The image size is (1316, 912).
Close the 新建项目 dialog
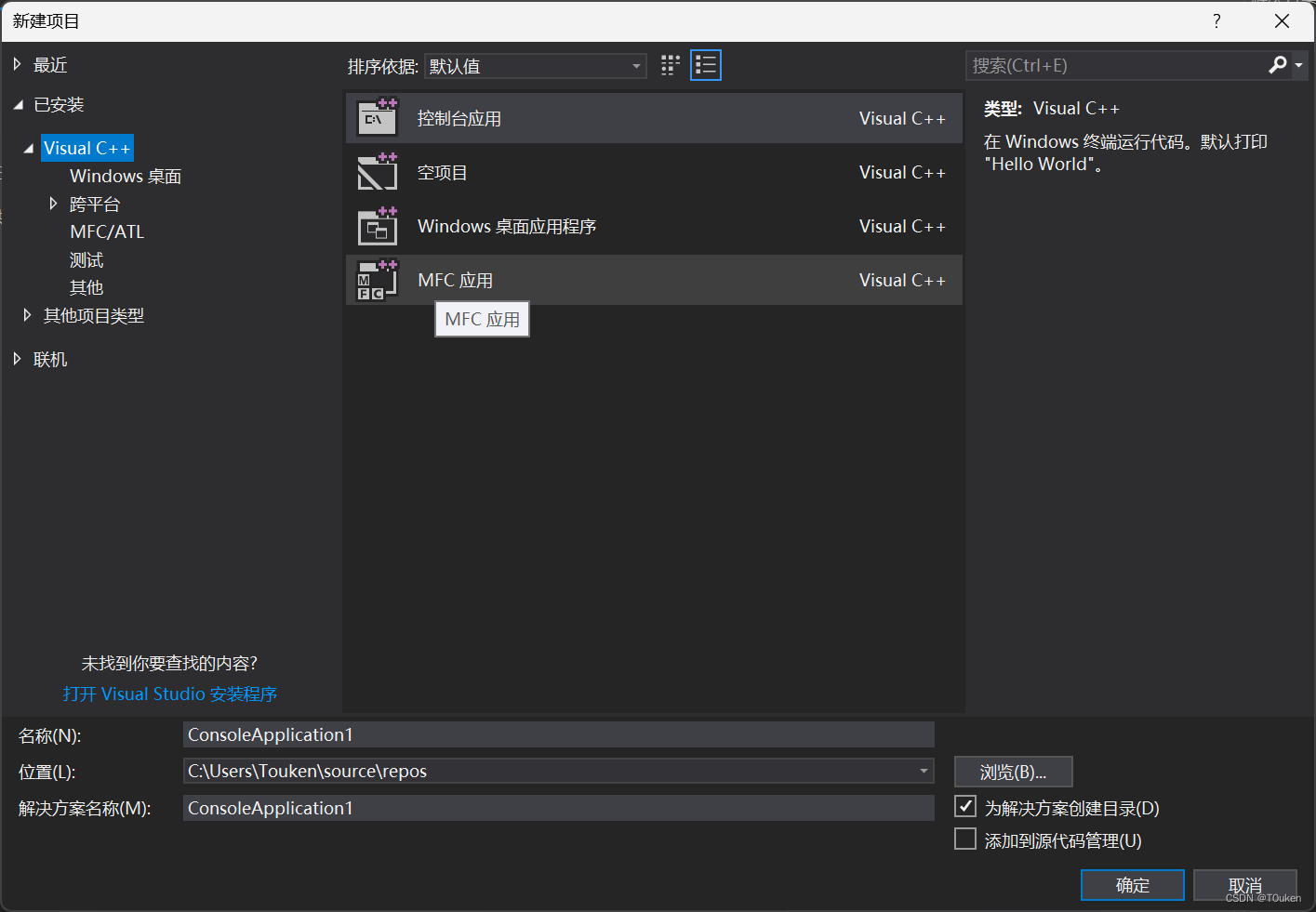point(1282,20)
